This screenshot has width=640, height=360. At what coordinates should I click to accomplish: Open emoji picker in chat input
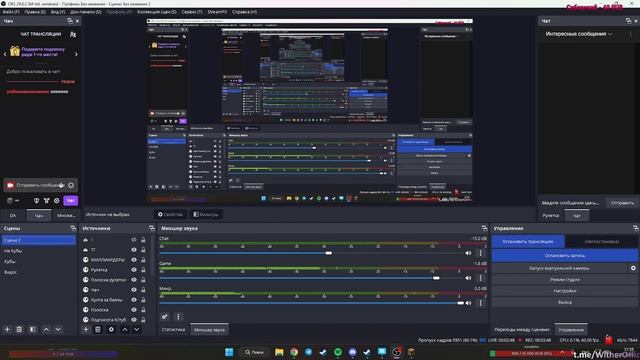(71, 185)
